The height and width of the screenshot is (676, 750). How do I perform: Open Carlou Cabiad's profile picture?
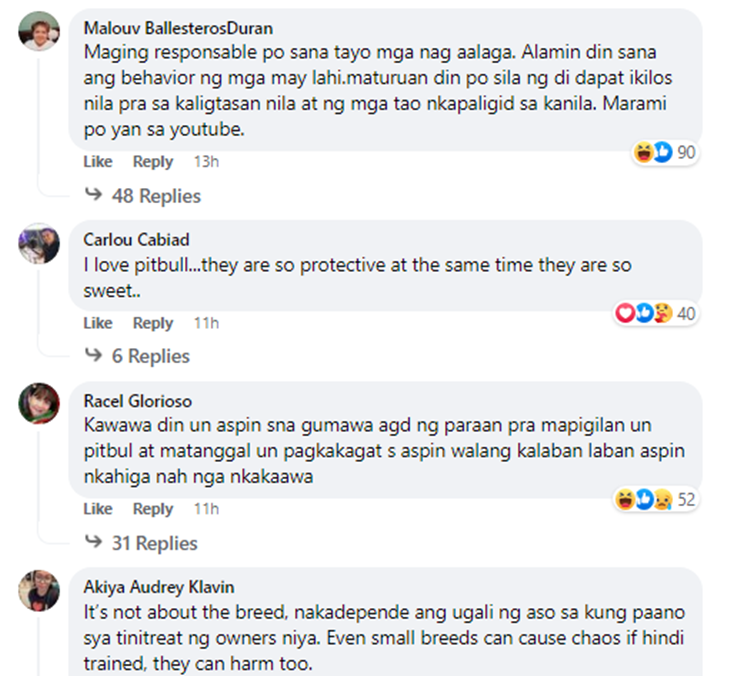tap(39, 244)
